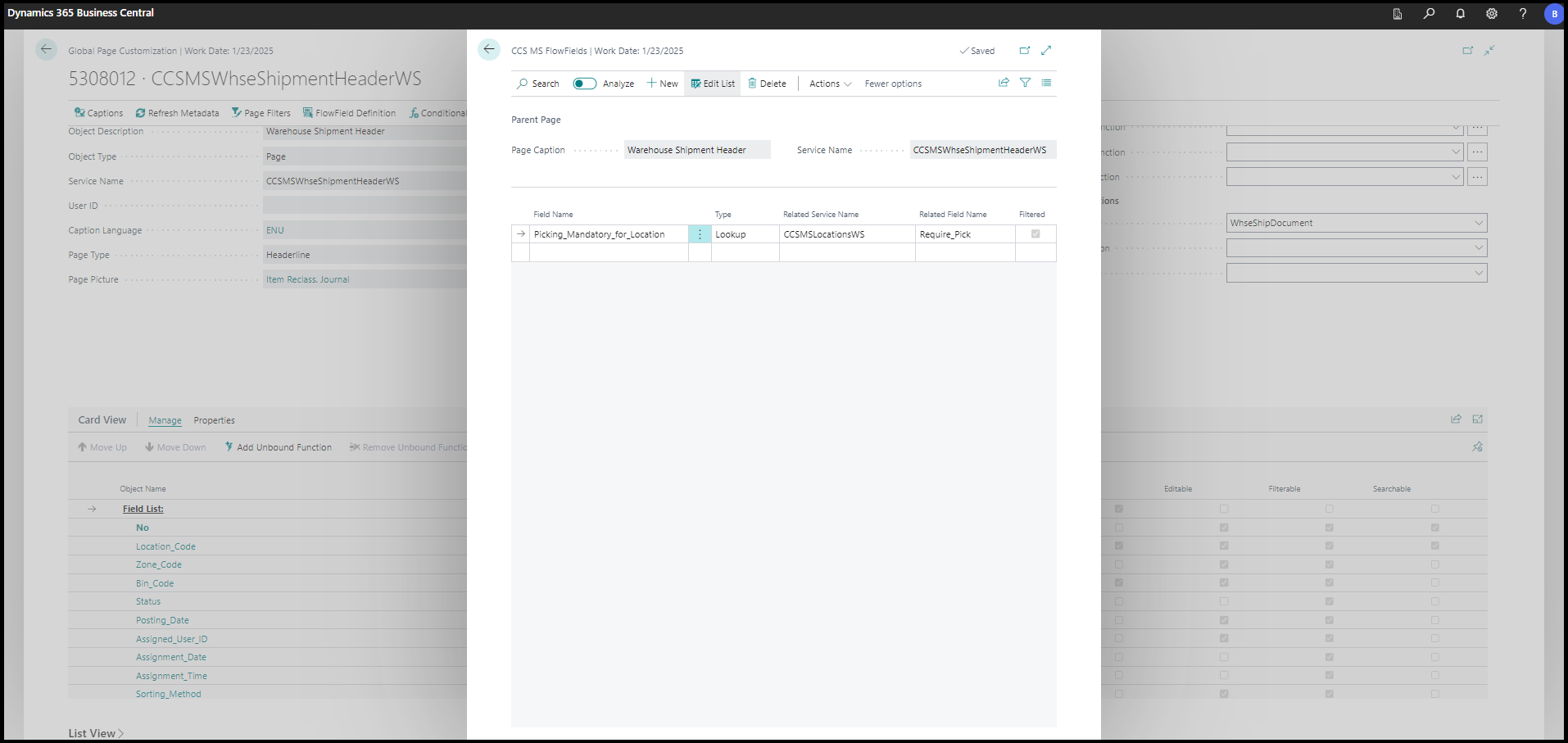Open dialog in new window icon
Viewport: 1568px width, 743px height.
(1024, 51)
